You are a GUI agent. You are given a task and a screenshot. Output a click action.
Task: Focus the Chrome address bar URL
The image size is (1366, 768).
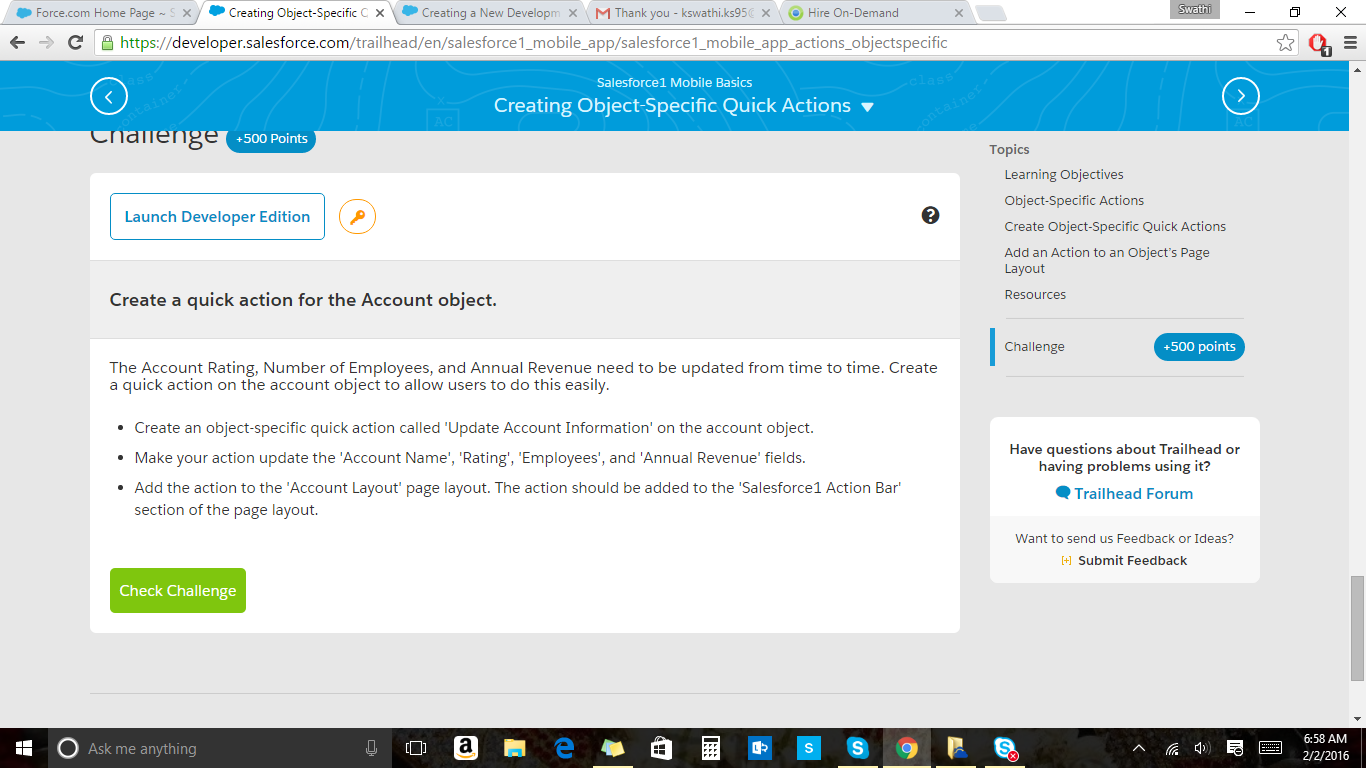(x=534, y=43)
